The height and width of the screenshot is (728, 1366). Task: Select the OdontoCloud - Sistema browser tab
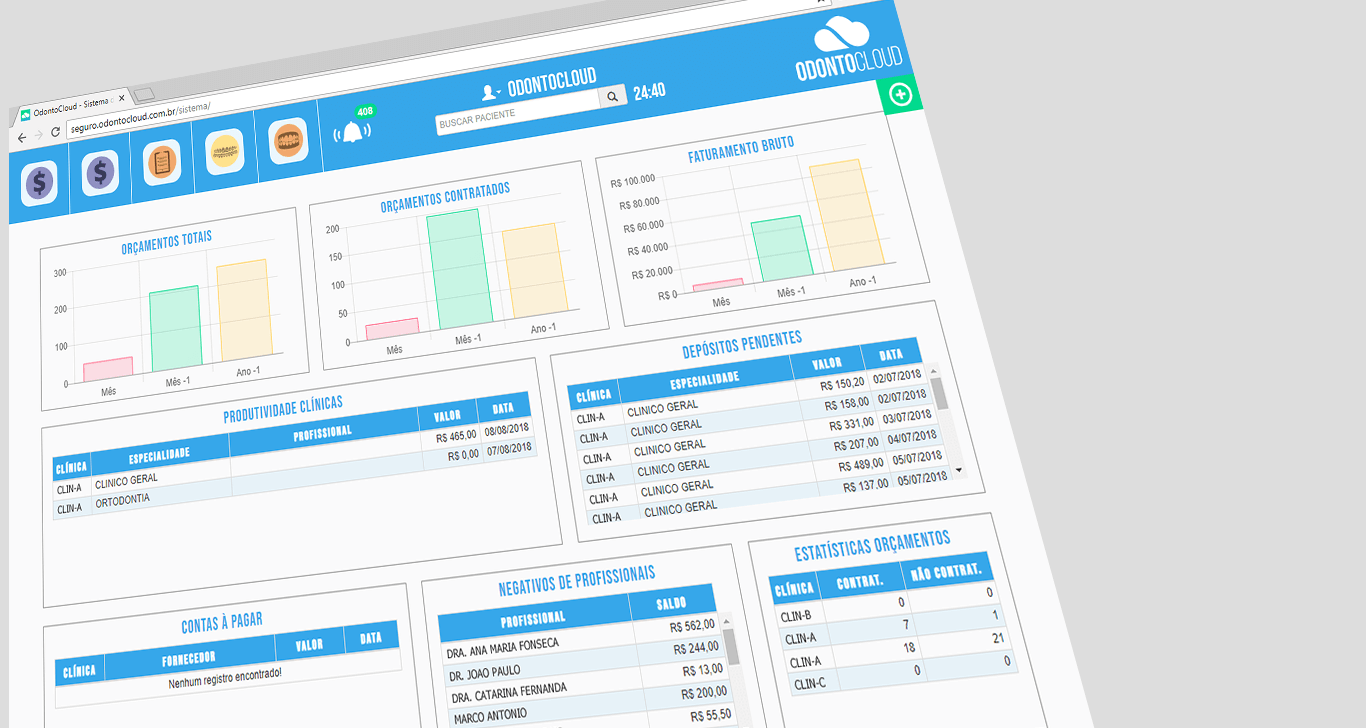pos(74,108)
